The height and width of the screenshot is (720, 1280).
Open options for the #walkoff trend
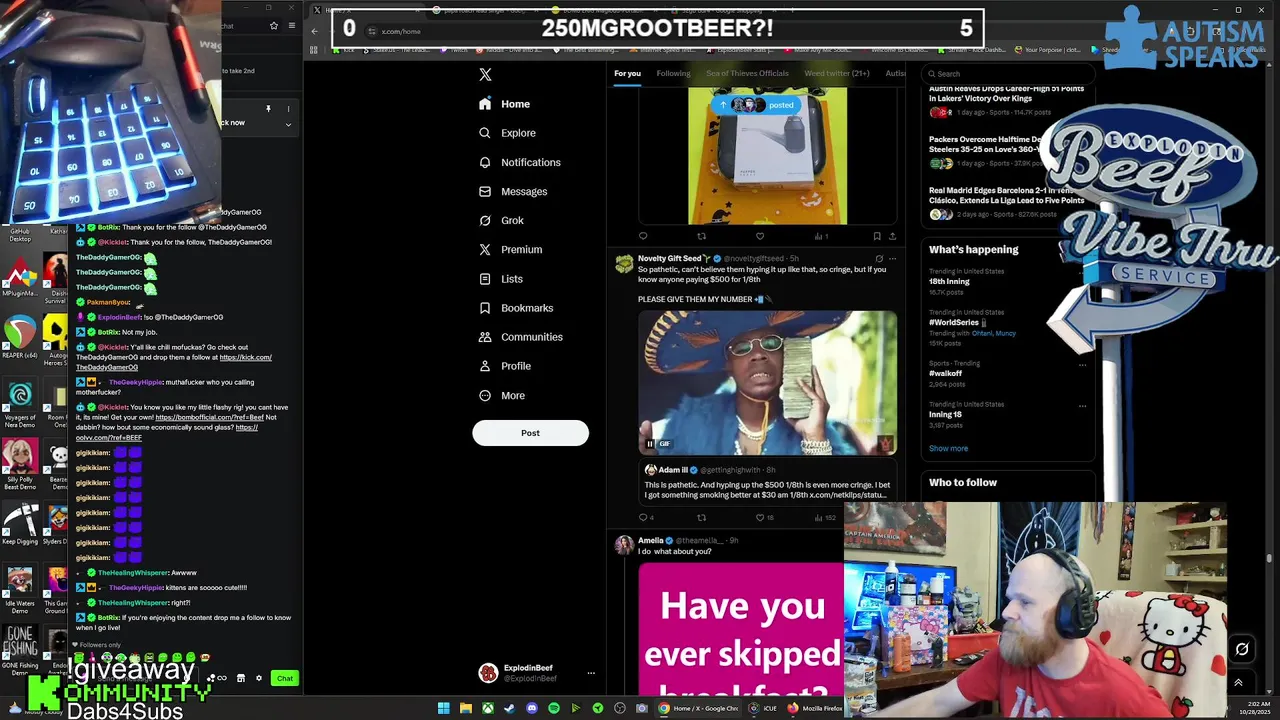(1082, 364)
